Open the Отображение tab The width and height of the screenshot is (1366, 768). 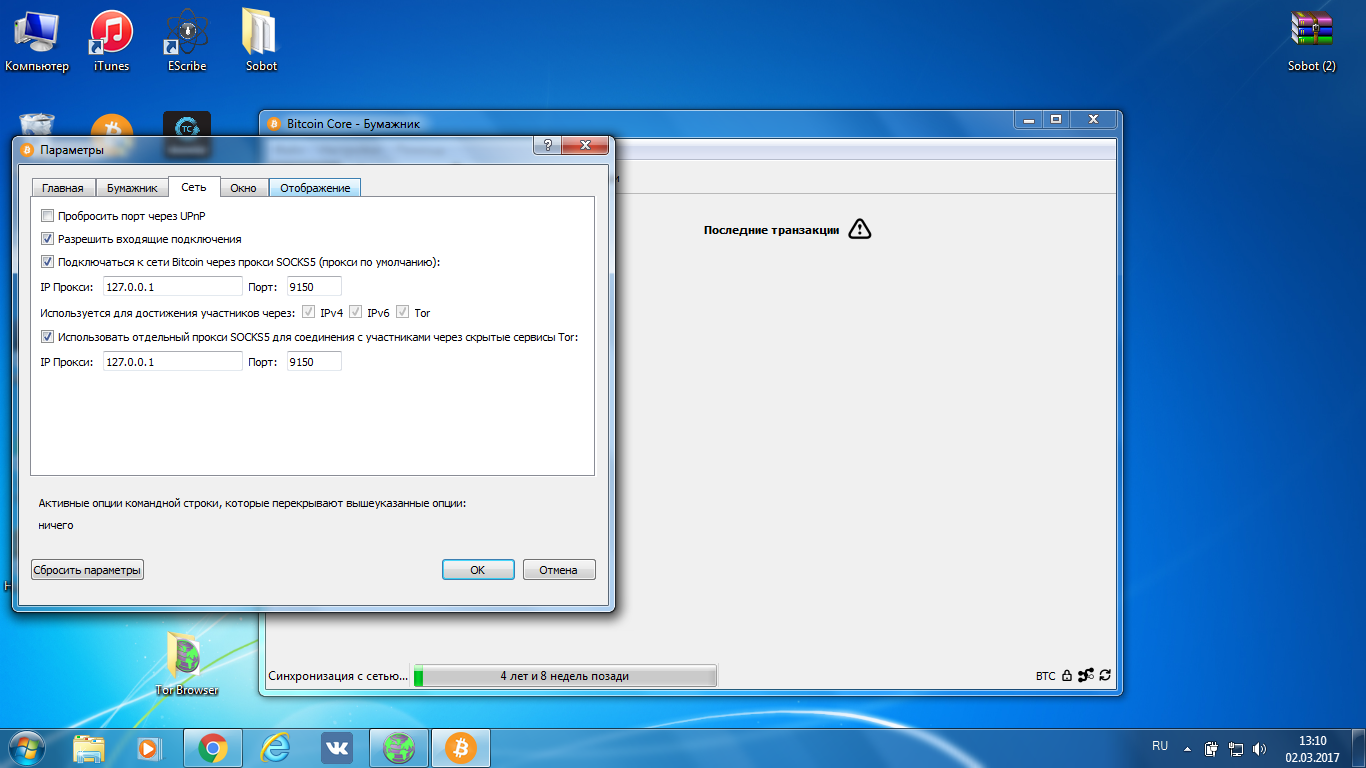point(315,188)
